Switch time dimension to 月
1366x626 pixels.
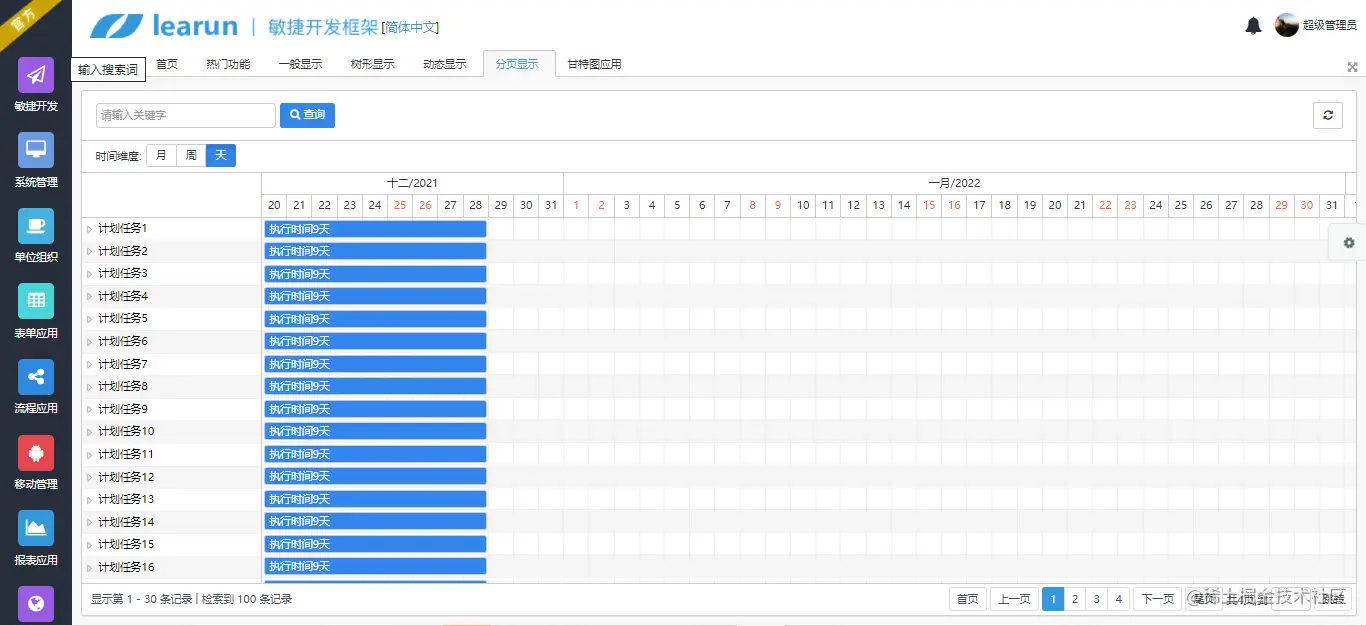[x=161, y=155]
